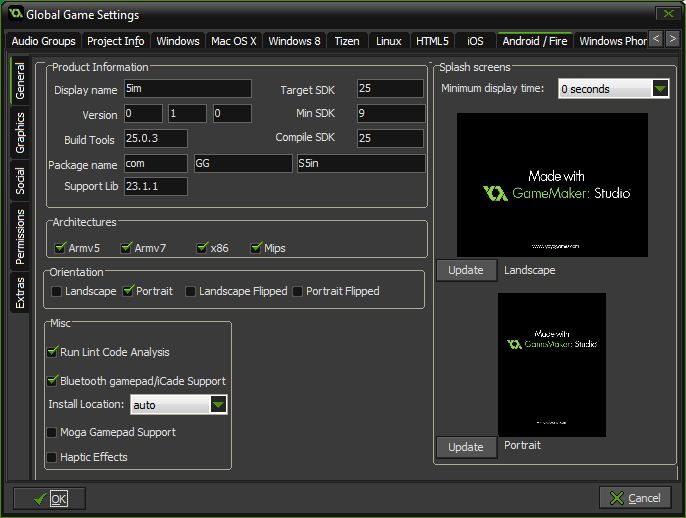Open the Permissions side tab
This screenshot has width=686, height=518.
(20, 237)
